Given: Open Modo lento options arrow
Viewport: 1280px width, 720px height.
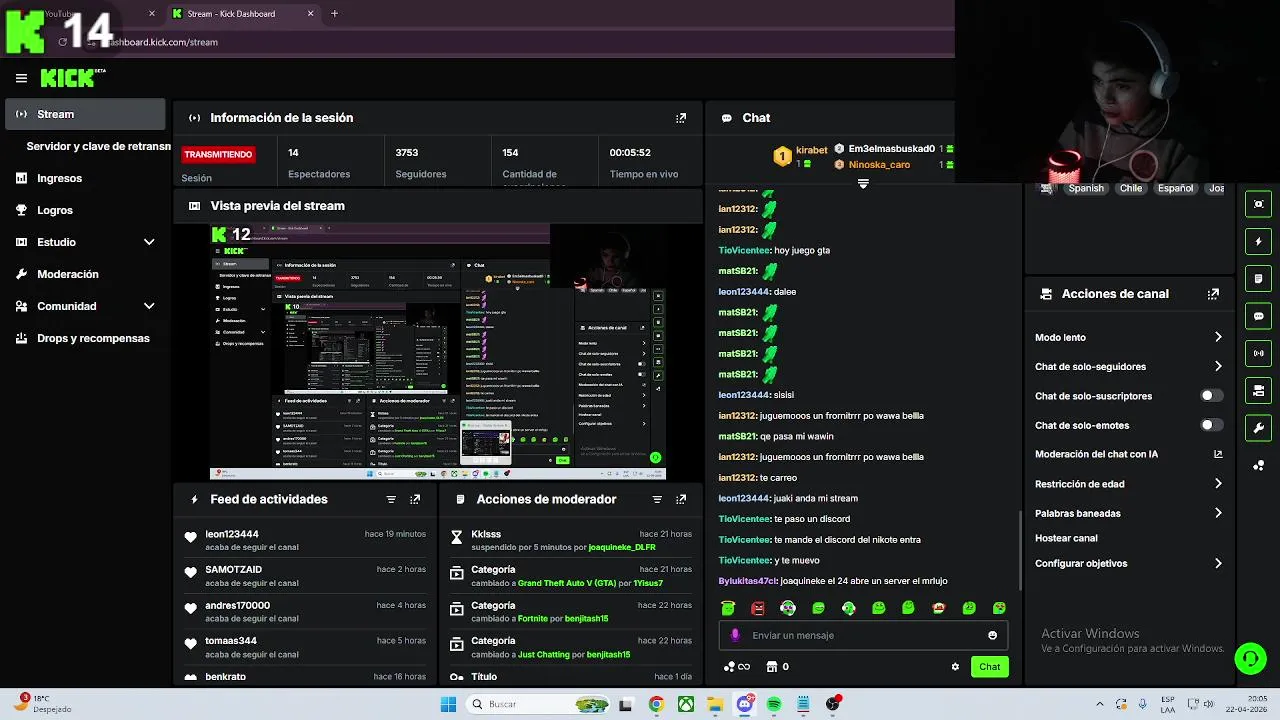Looking at the screenshot, I should point(1218,337).
